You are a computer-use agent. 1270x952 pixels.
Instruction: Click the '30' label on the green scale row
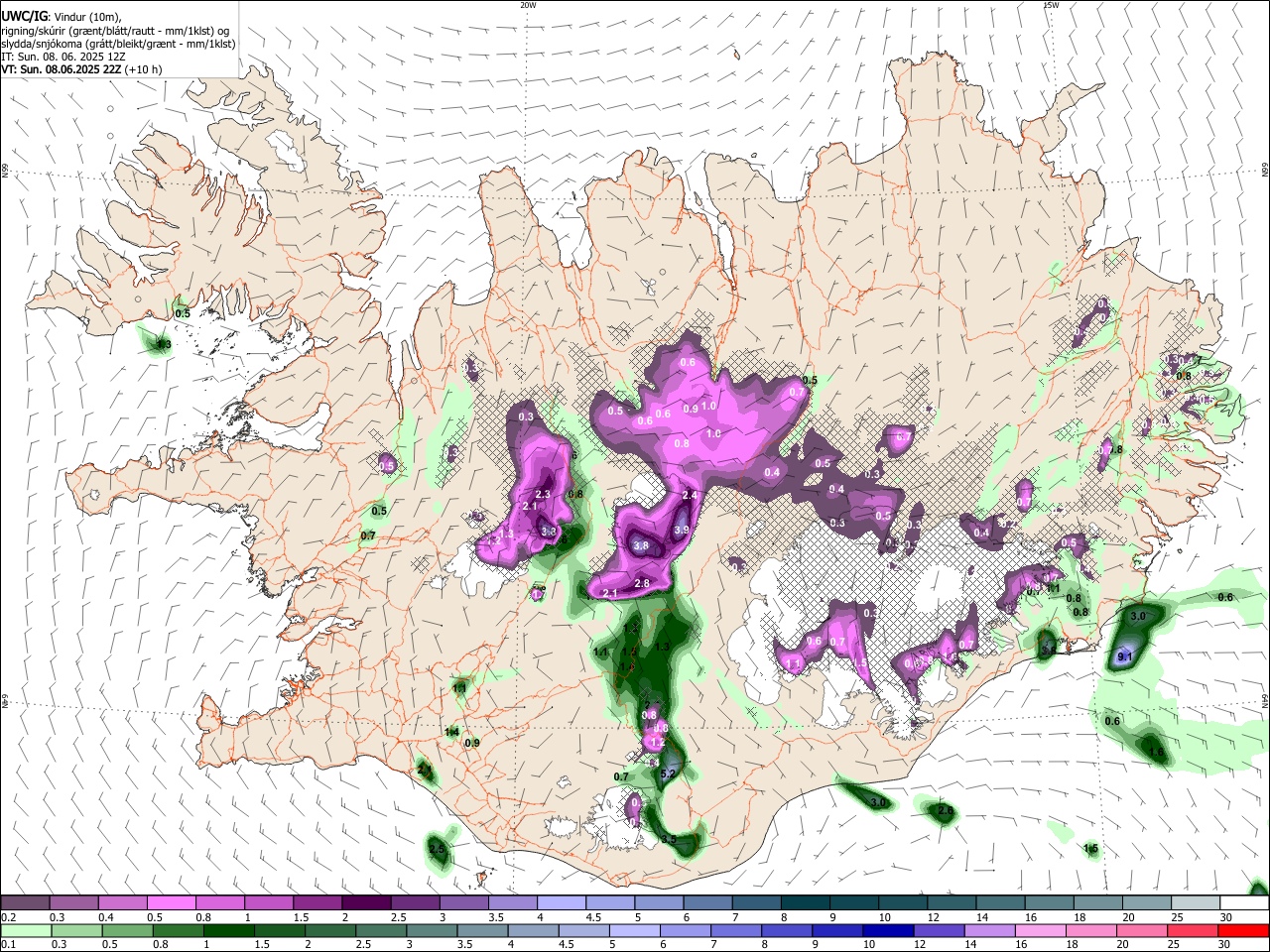(x=1226, y=945)
